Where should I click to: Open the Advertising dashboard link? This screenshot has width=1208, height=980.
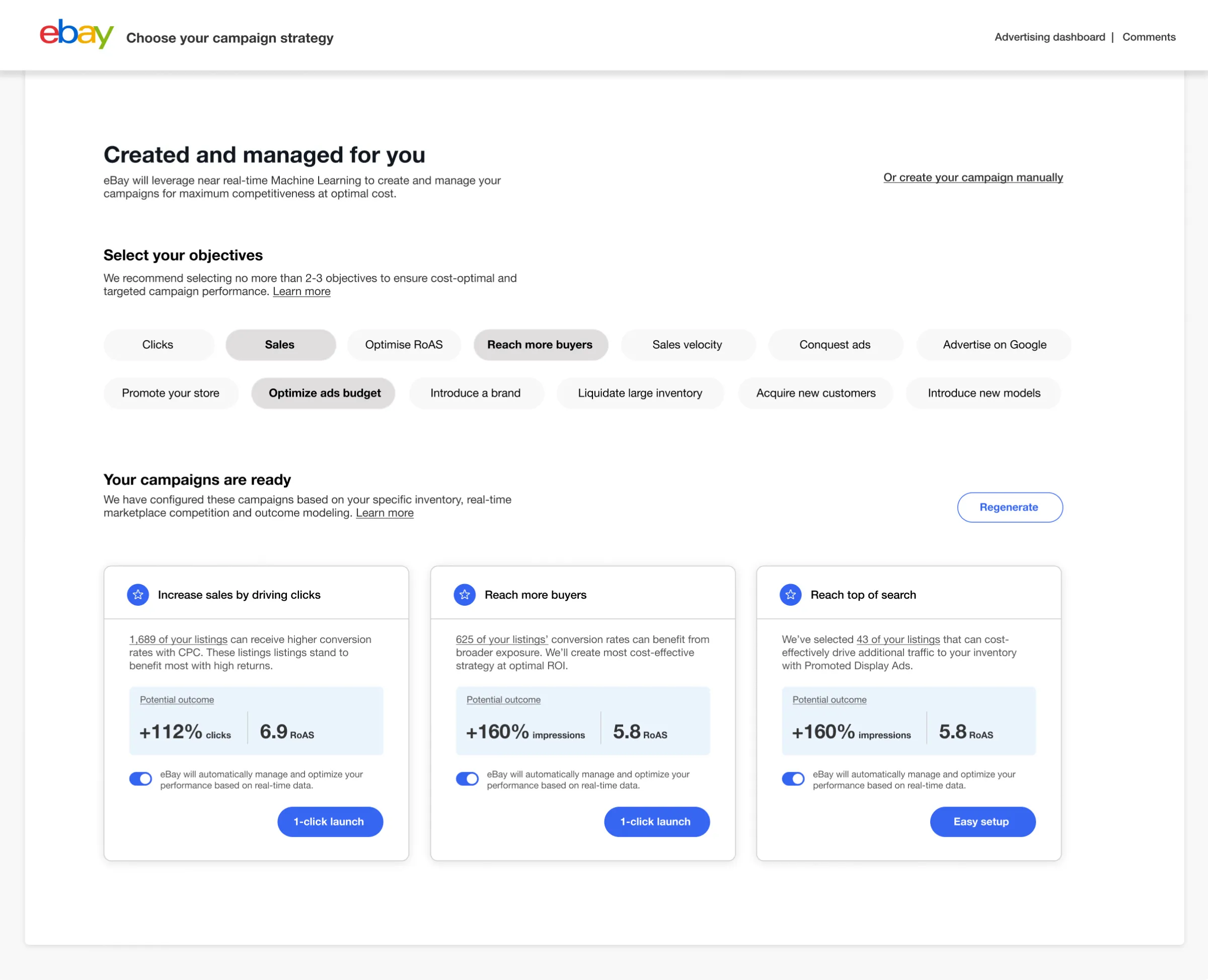(x=1050, y=37)
